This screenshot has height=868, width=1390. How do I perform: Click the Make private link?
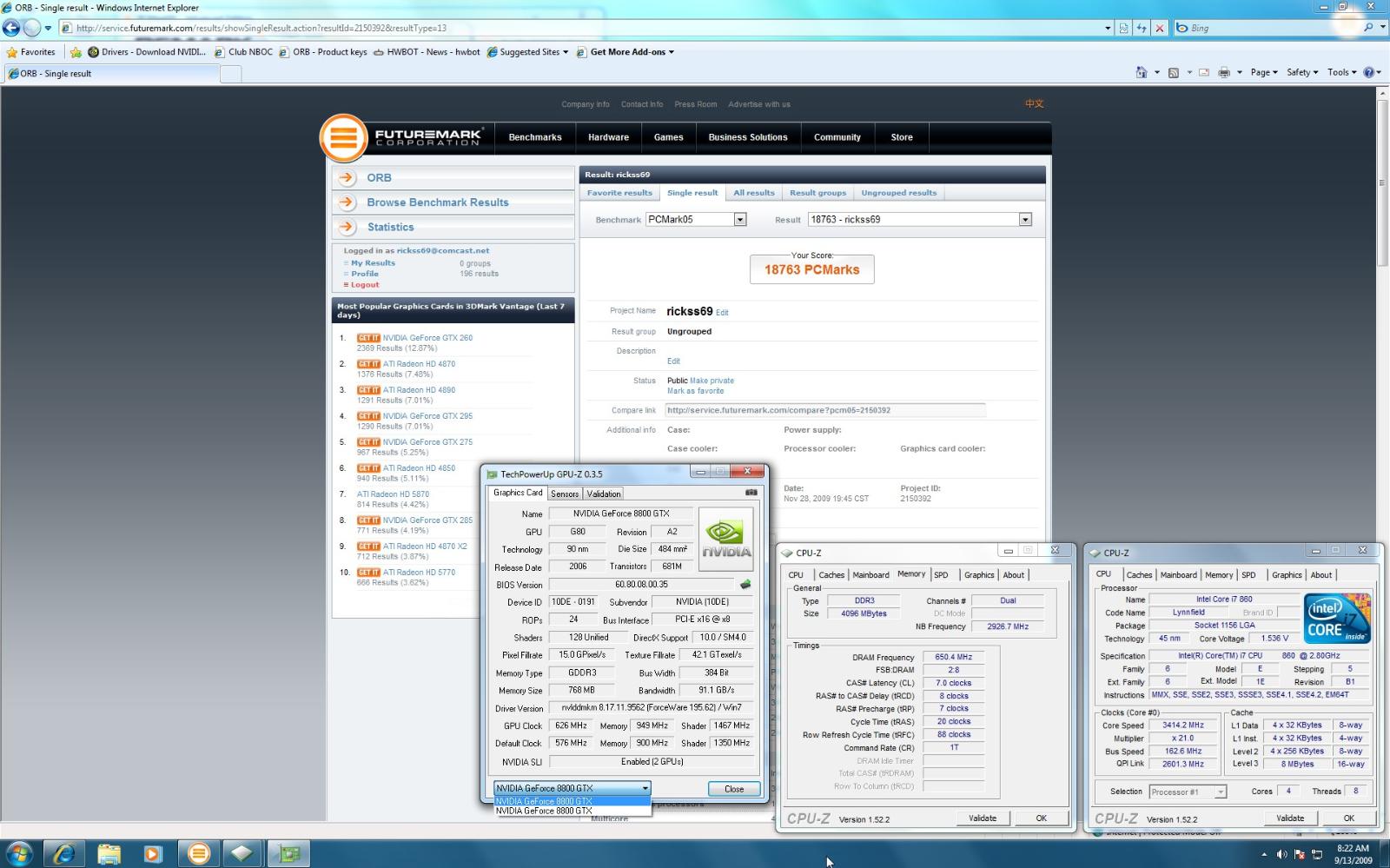point(712,381)
